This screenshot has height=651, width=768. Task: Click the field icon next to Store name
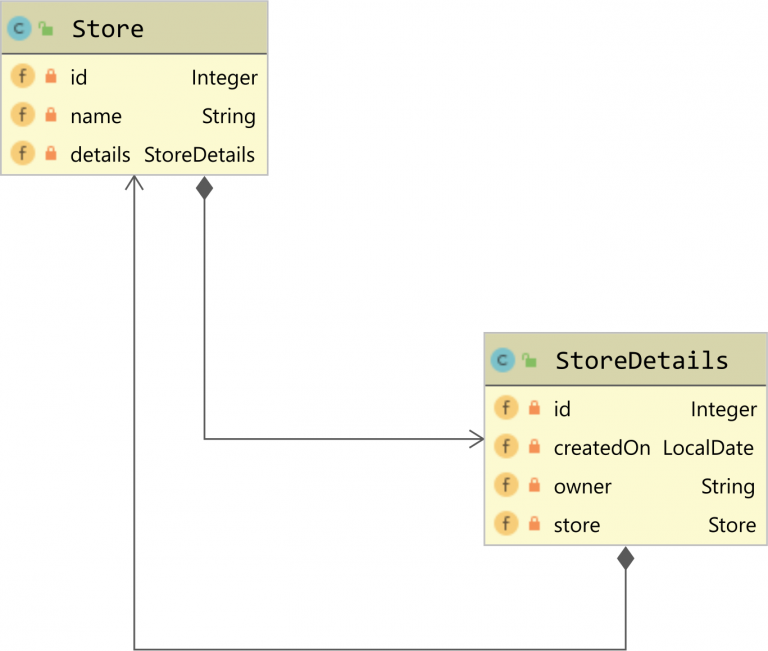(22, 116)
